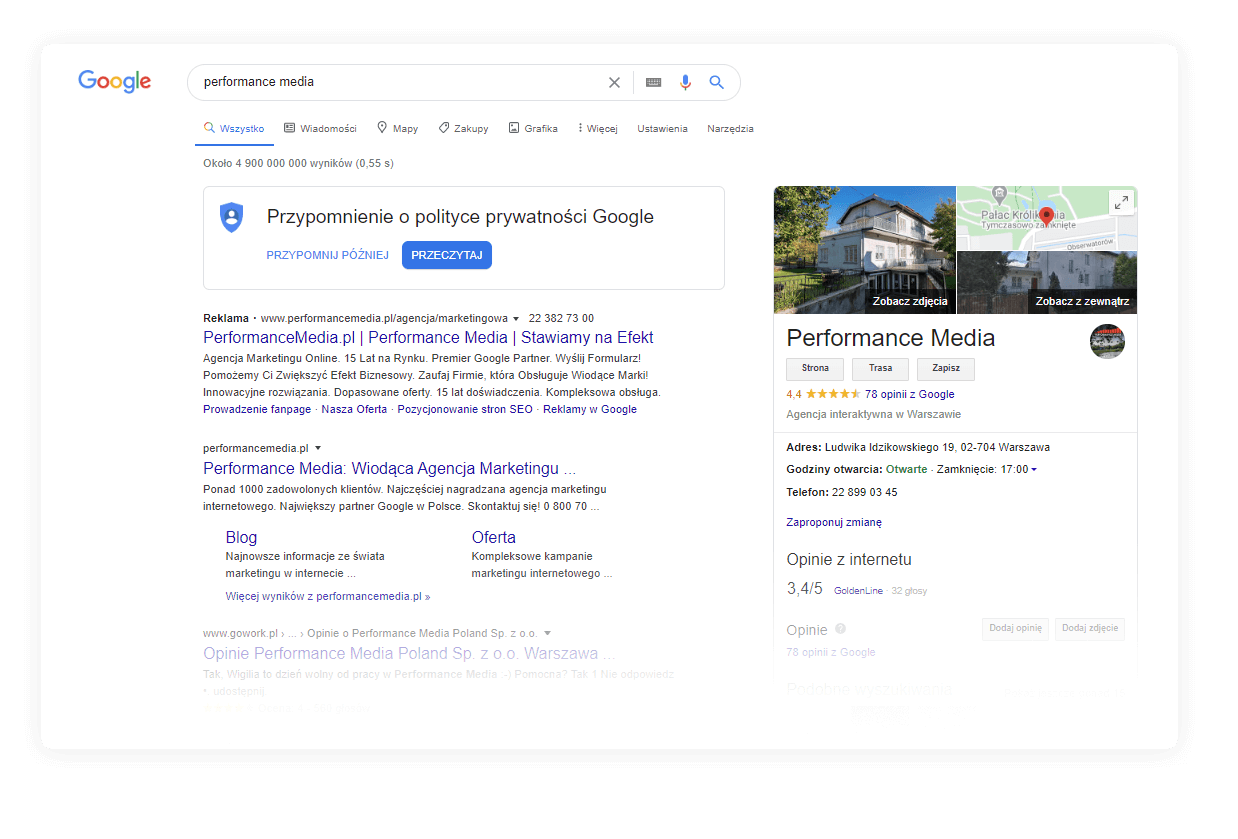Switch to the Zakupy tab
The width and height of the screenshot is (1238, 839).
coord(463,129)
